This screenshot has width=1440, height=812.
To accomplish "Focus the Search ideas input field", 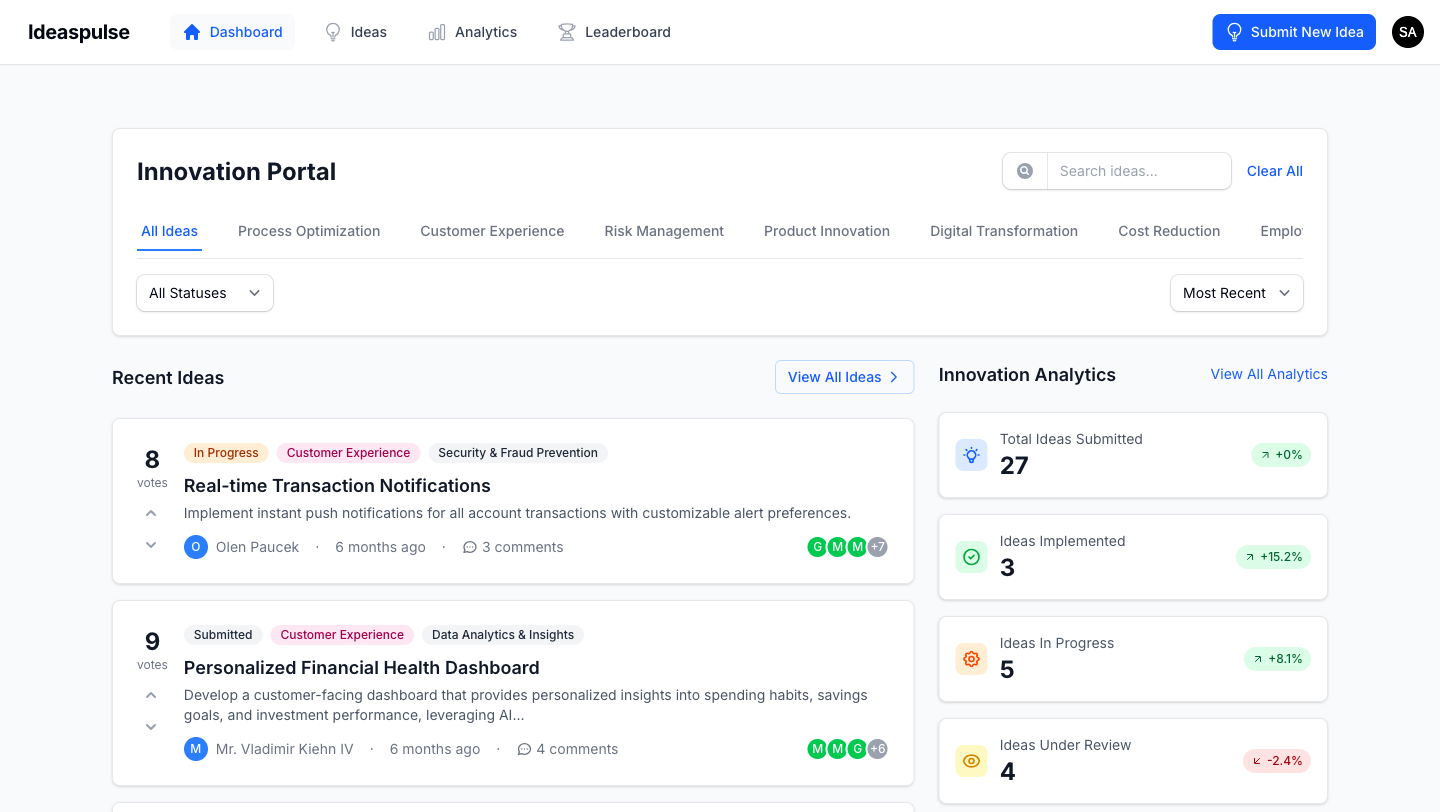I will [x=1139, y=171].
